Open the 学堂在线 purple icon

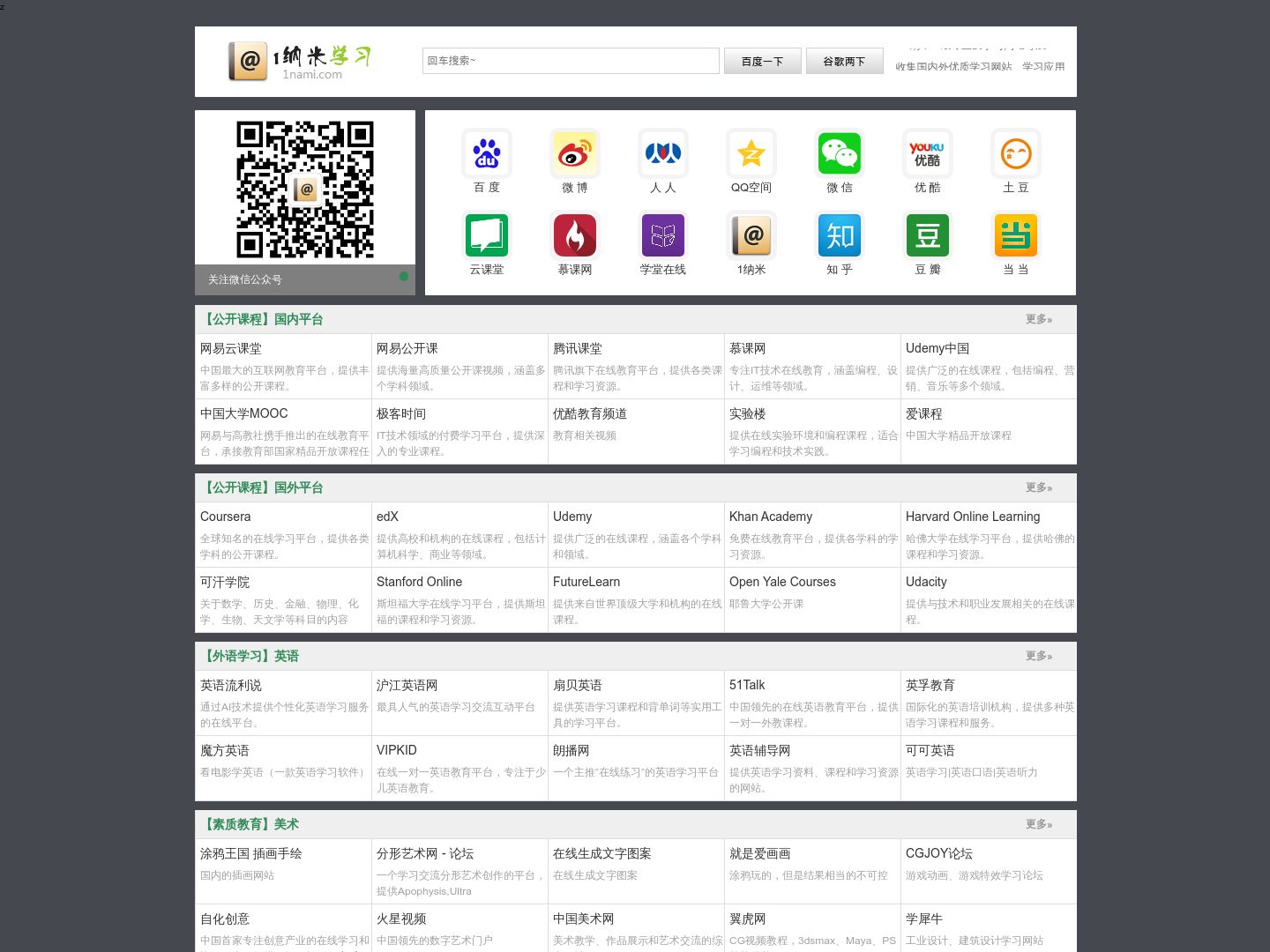point(663,235)
